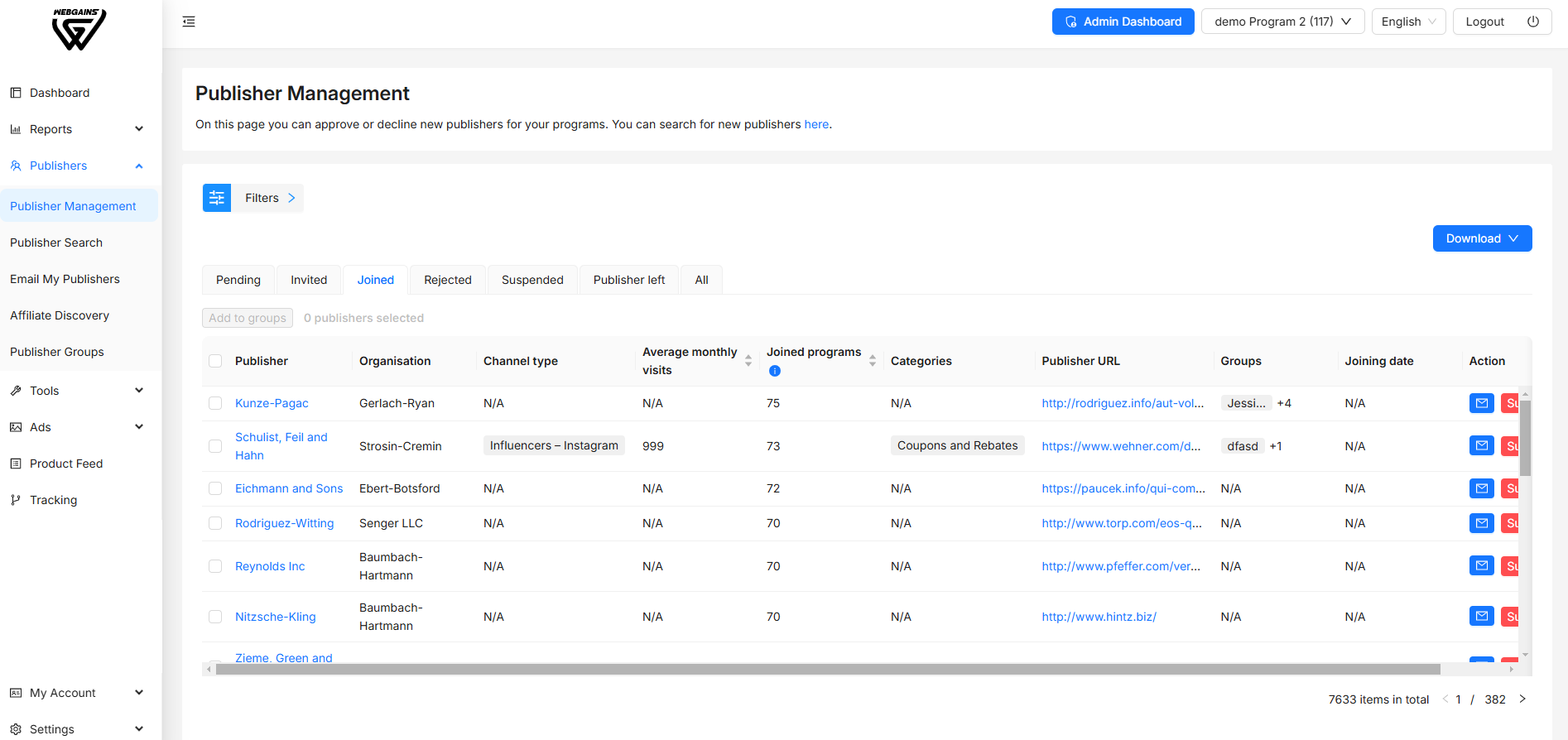
Task: Tick the checkbox for Kunze-Pagac
Action: click(215, 403)
